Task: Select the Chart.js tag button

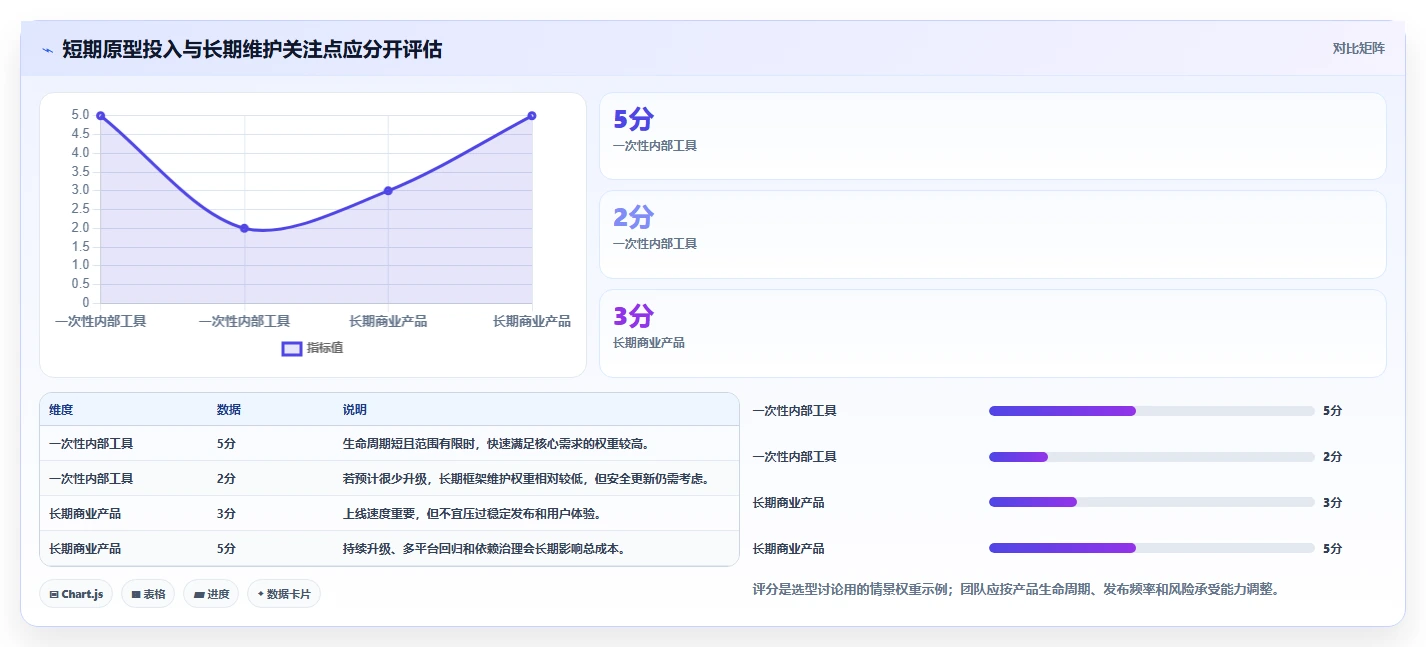Action: coord(77,594)
